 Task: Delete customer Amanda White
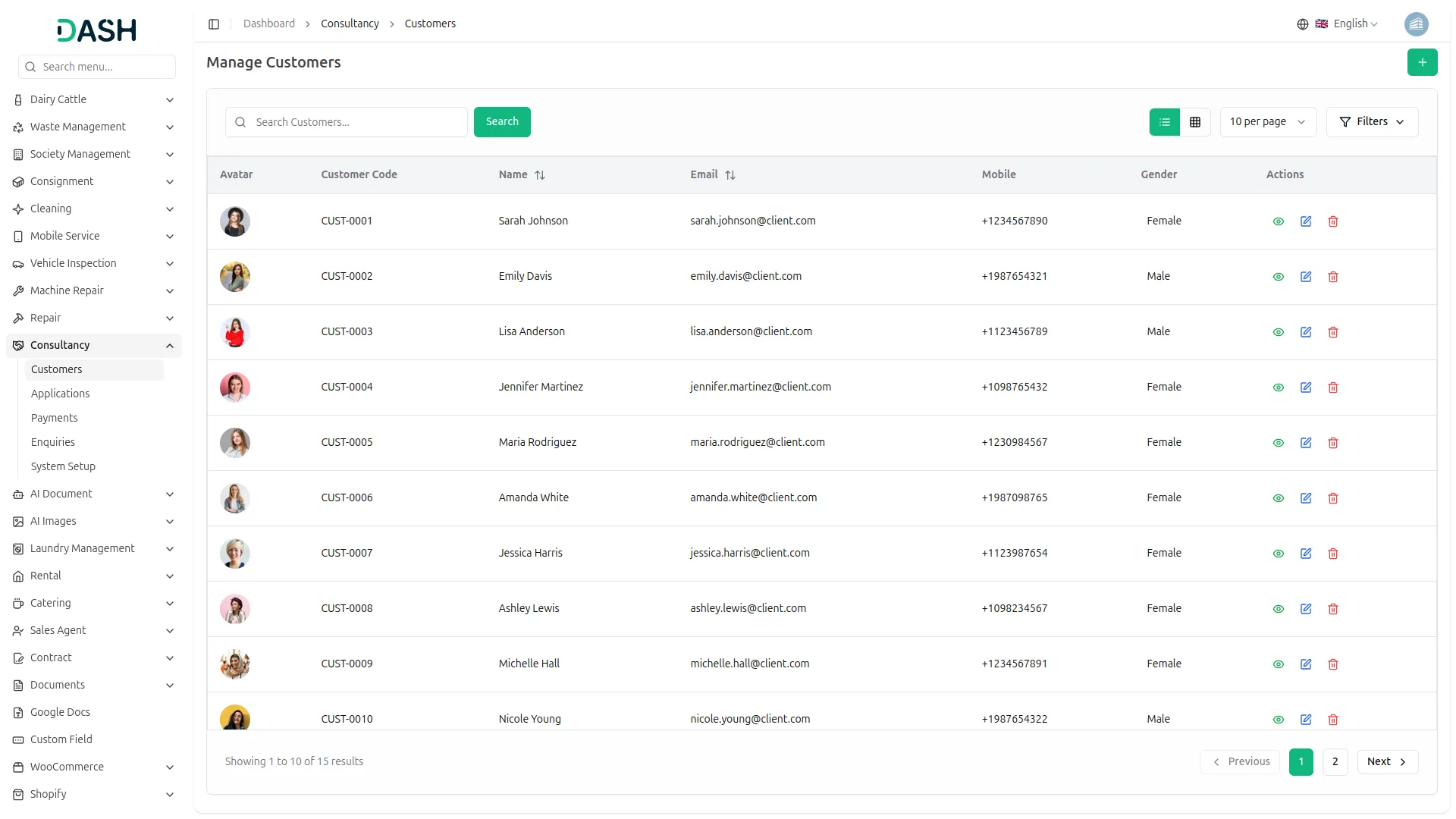pyautogui.click(x=1332, y=498)
